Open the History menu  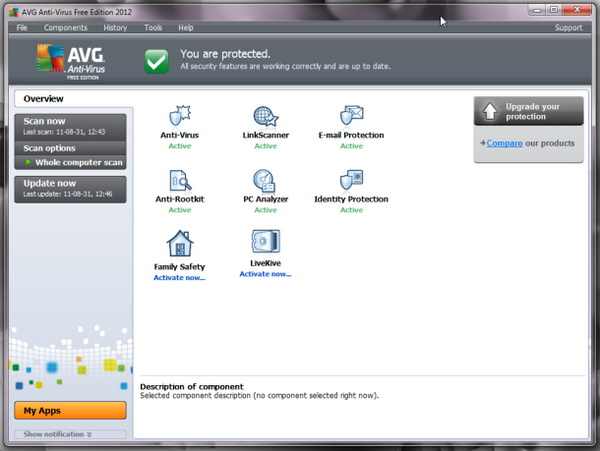click(x=115, y=28)
